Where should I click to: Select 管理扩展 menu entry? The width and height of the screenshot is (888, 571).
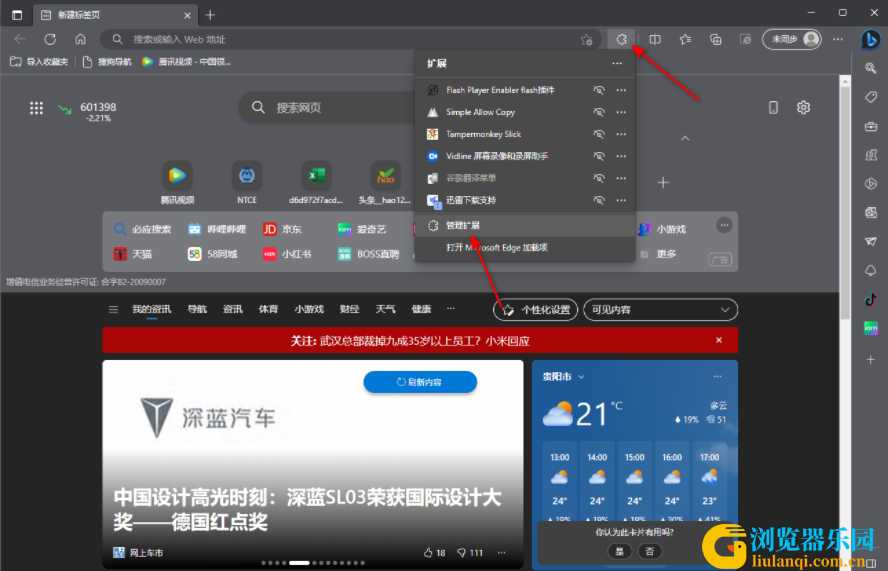tap(525, 225)
